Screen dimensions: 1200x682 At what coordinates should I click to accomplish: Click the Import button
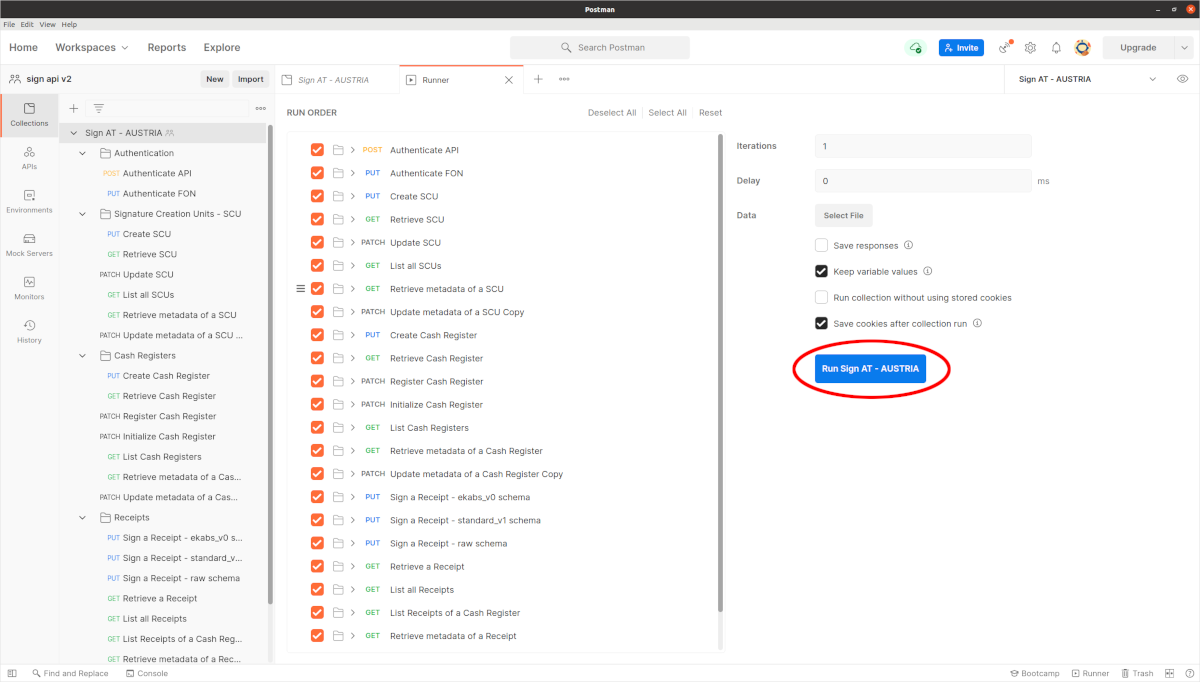251,79
